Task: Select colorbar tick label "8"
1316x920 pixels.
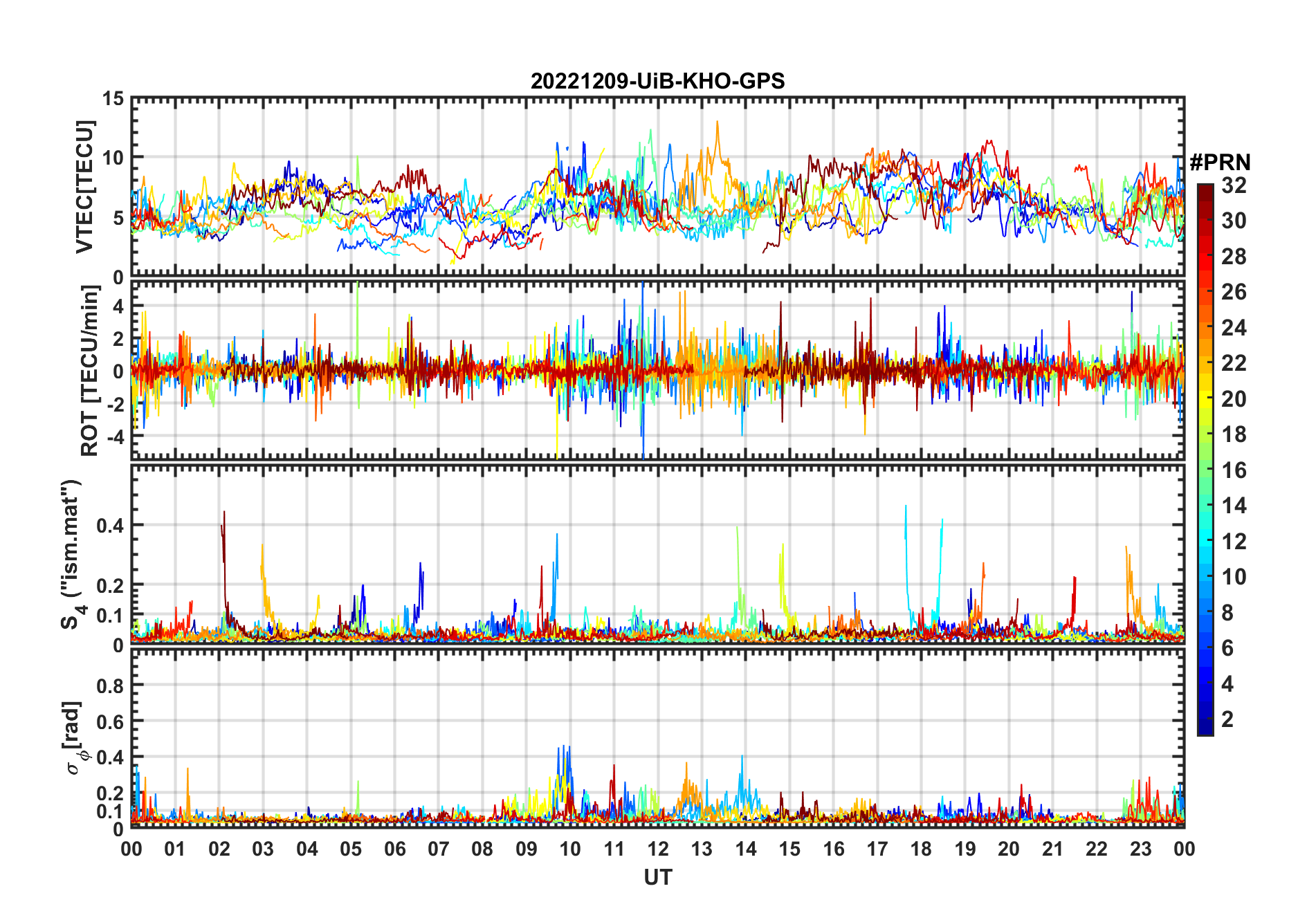Action: tap(1227, 613)
